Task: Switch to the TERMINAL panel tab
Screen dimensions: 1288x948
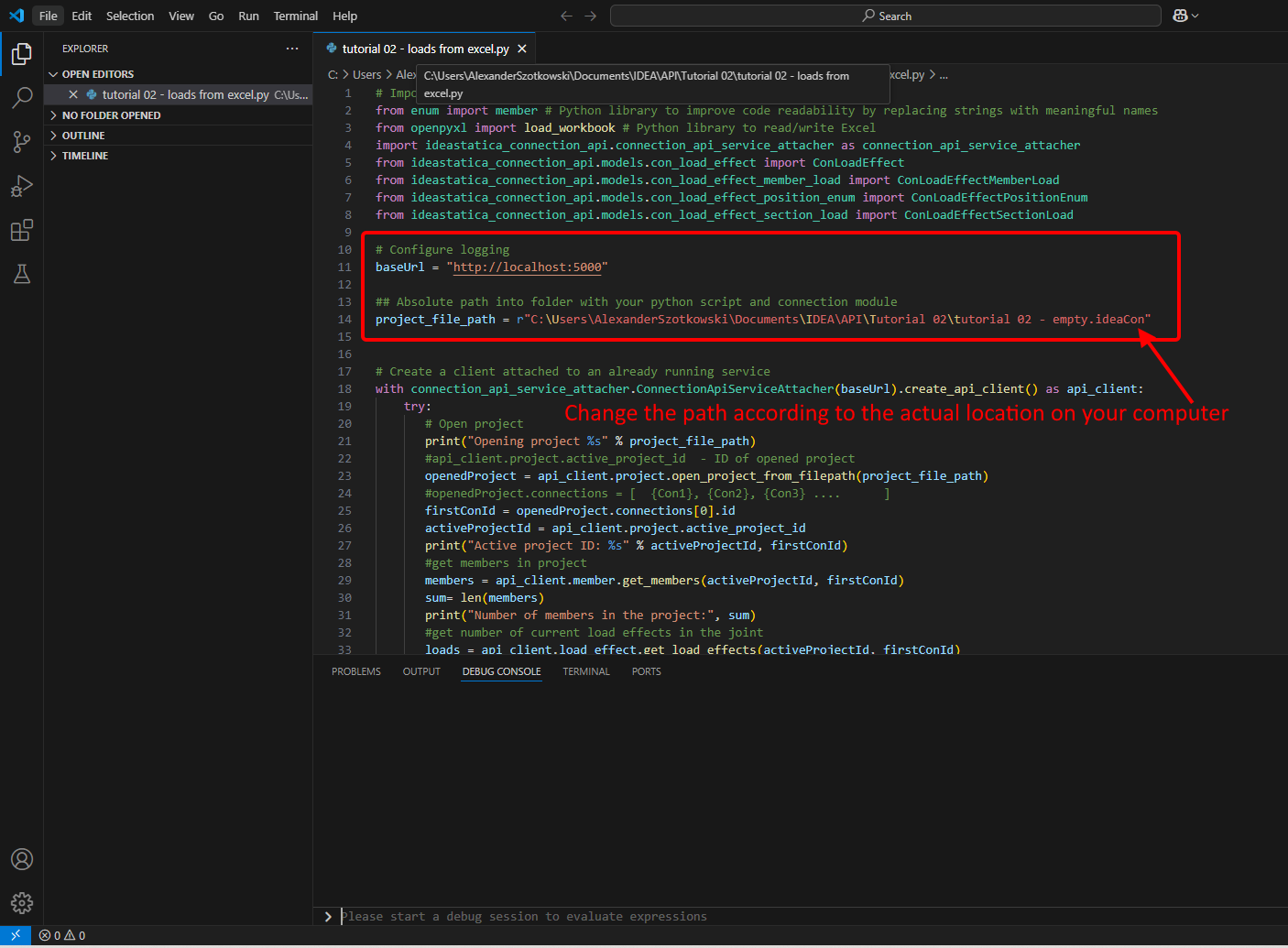Action: pyautogui.click(x=585, y=670)
